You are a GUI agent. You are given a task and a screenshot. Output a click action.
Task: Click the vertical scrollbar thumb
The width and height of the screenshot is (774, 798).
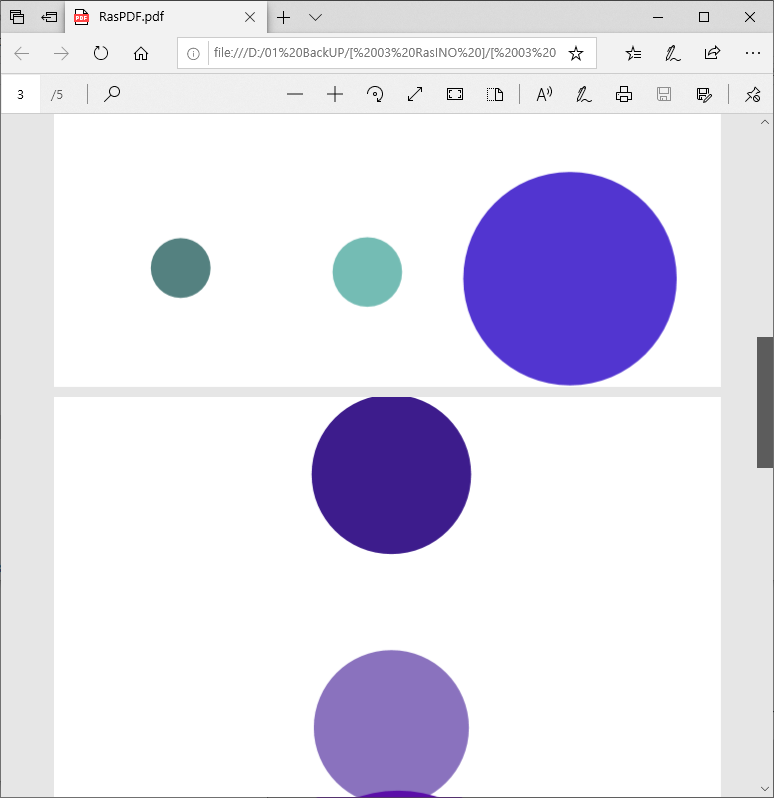click(x=765, y=402)
